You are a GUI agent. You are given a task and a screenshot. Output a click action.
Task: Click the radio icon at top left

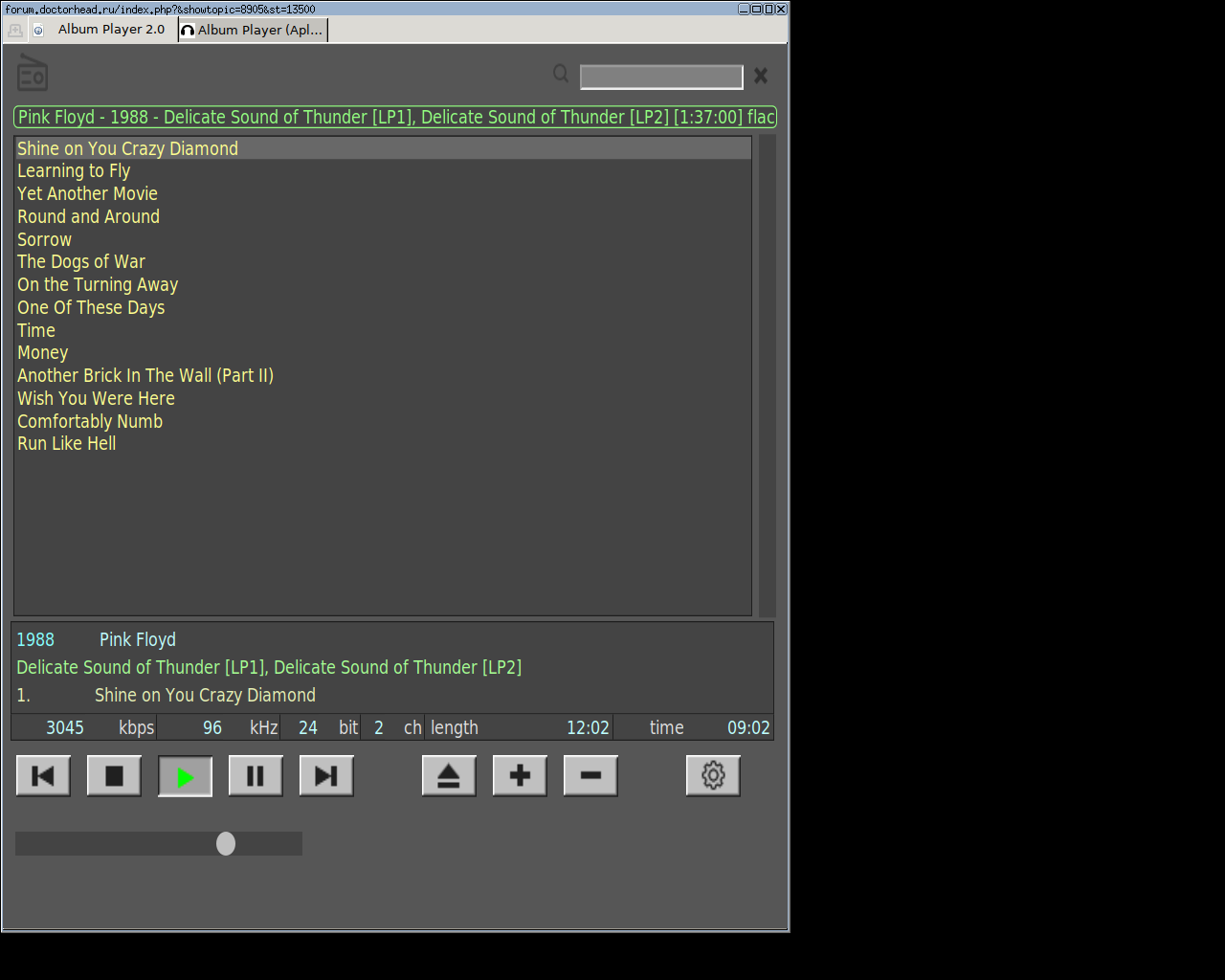pos(33,73)
